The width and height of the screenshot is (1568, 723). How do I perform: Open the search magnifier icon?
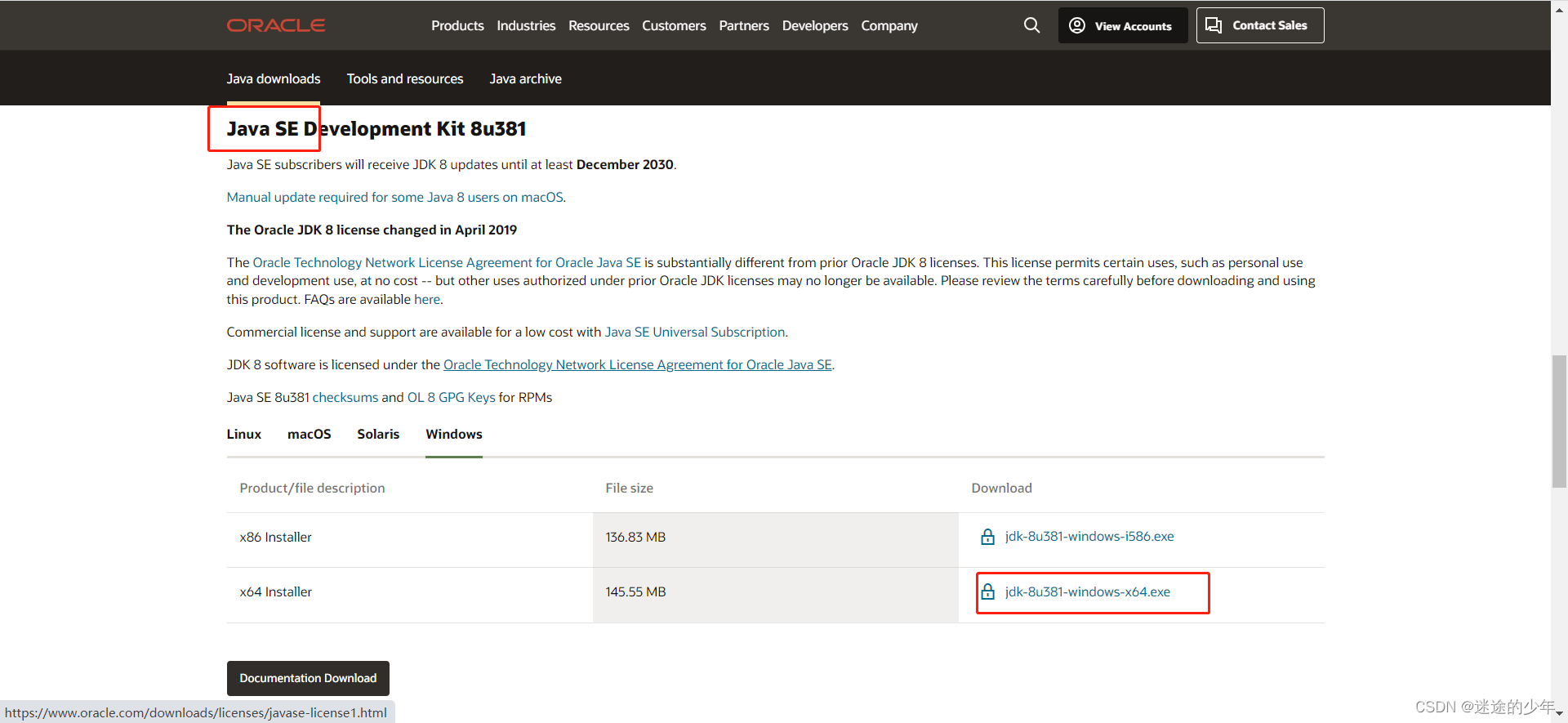pyautogui.click(x=1031, y=25)
